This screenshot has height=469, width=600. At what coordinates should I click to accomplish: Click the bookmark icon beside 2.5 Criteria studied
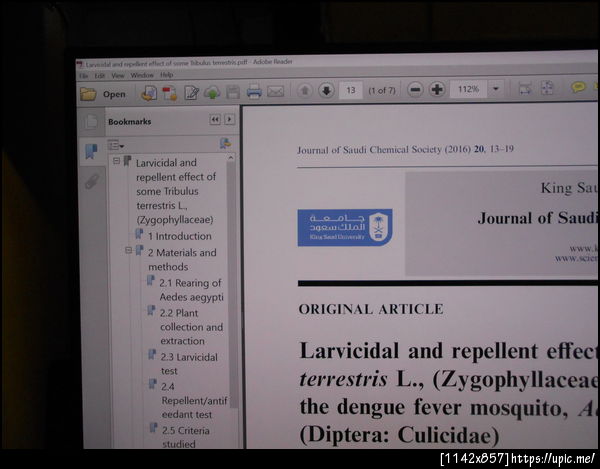153,428
